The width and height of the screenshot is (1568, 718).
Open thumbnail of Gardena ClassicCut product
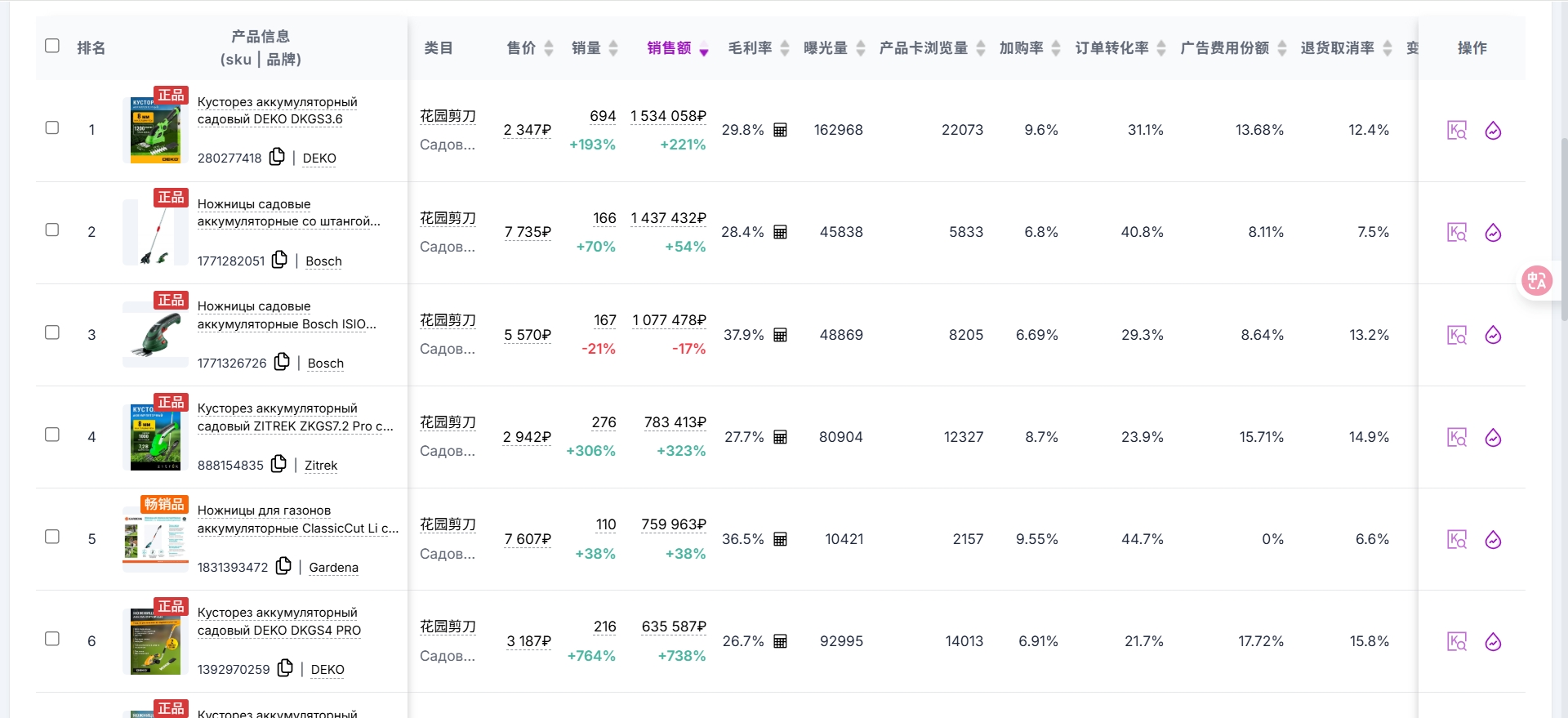[x=155, y=539]
